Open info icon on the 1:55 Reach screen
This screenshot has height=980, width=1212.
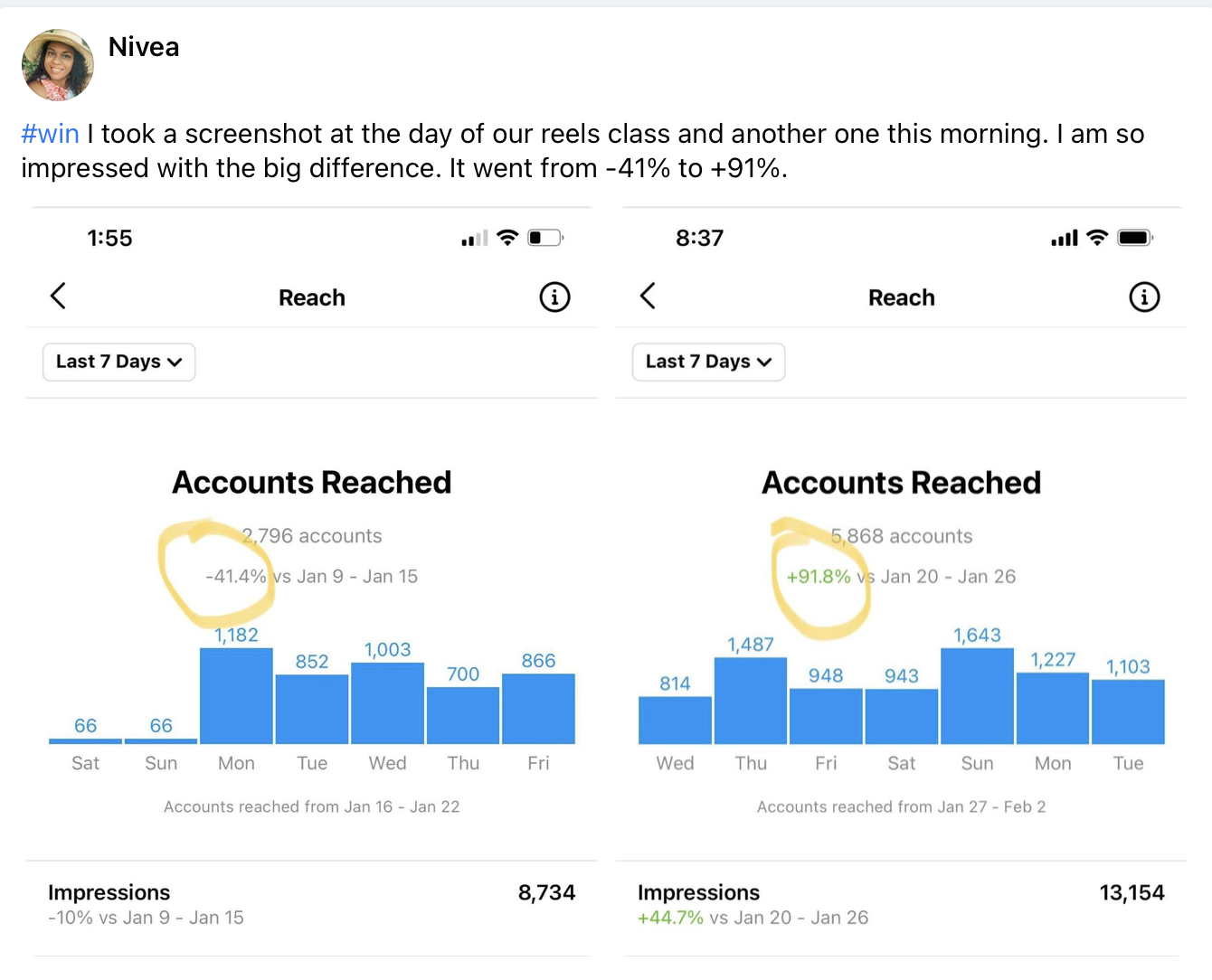click(554, 297)
